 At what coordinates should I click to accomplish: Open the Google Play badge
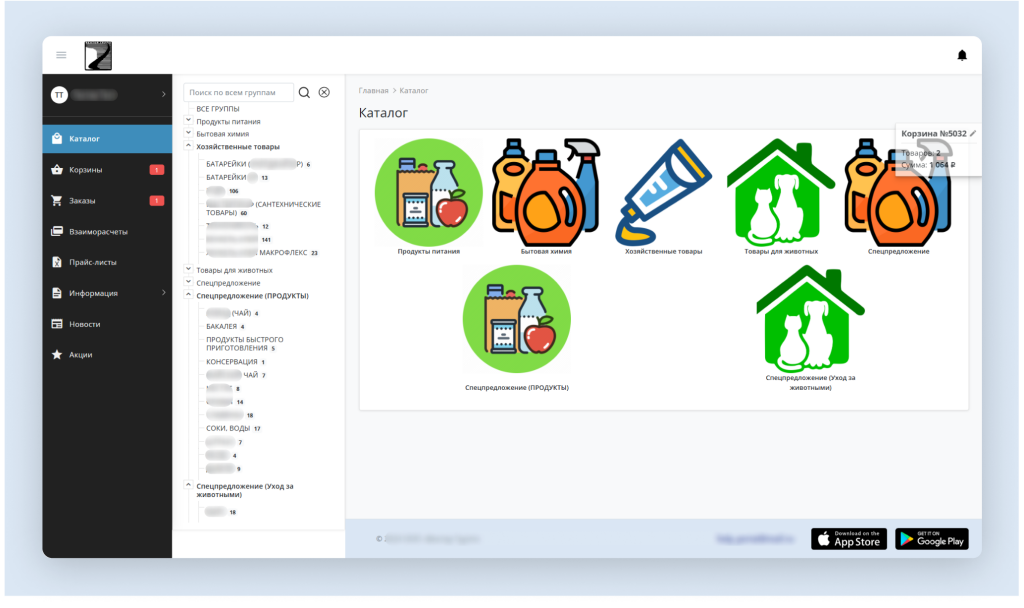click(931, 539)
